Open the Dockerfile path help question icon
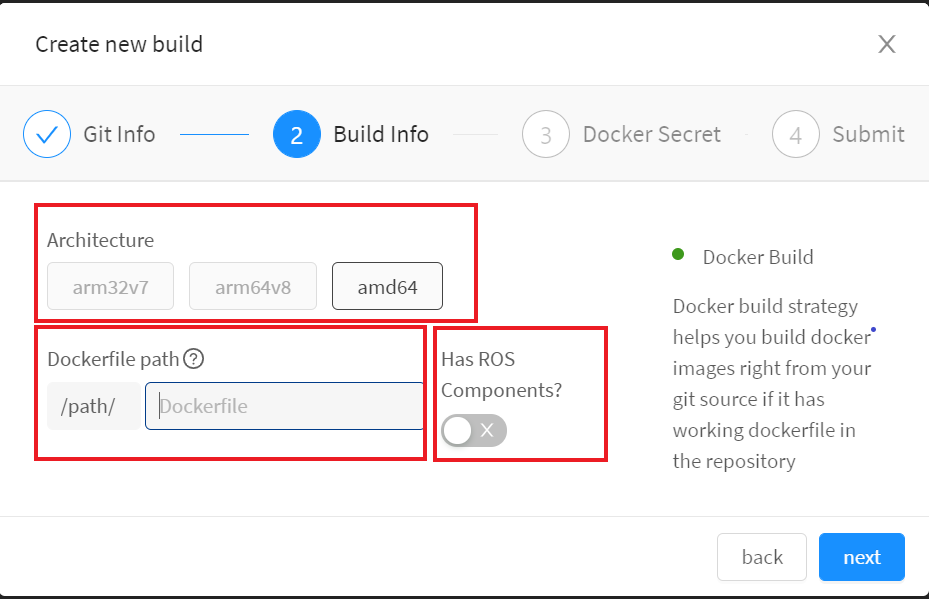Viewport: 929px width, 599px height. (194, 358)
